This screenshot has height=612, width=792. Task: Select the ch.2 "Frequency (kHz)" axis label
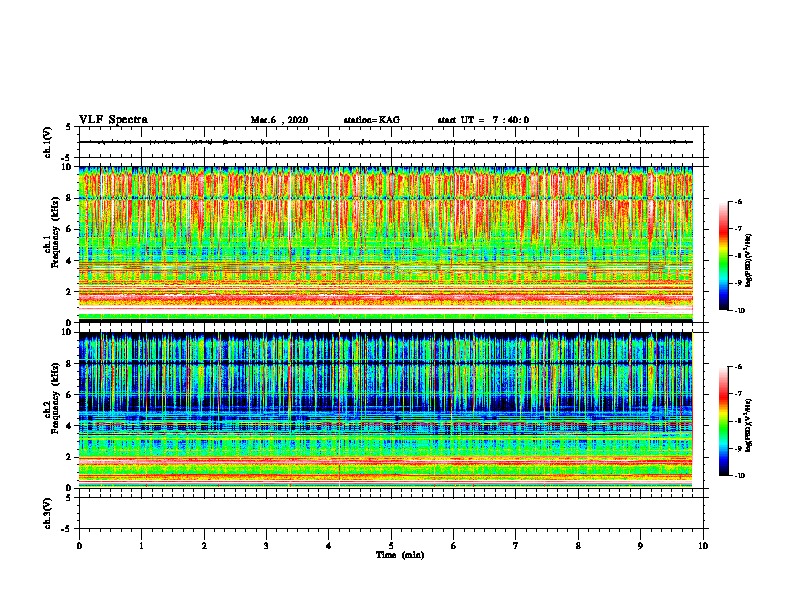56,398
